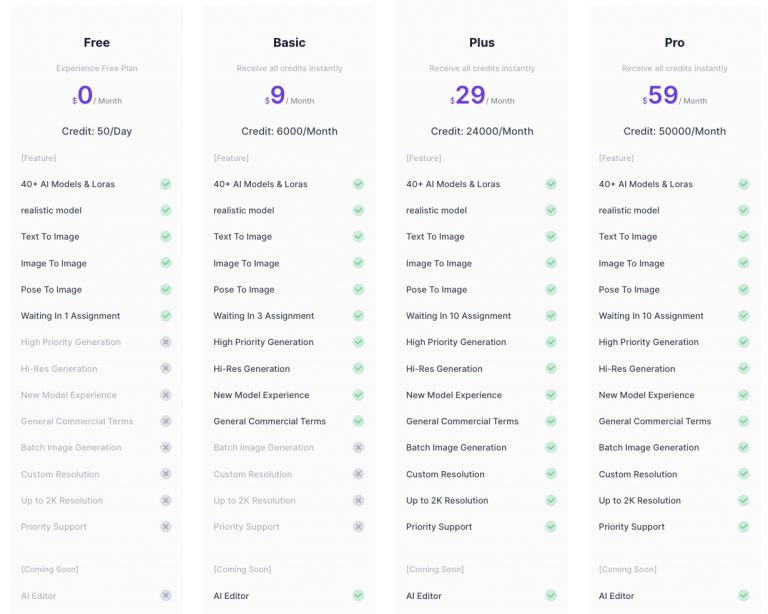Click grey cross beside Free plan's AI Editor

[x=166, y=596]
